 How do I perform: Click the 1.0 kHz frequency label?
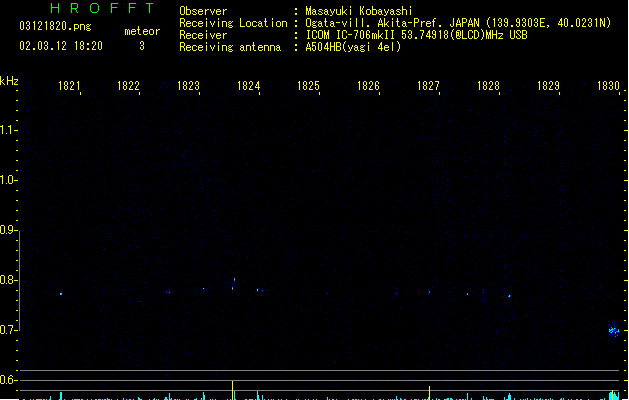(7, 180)
